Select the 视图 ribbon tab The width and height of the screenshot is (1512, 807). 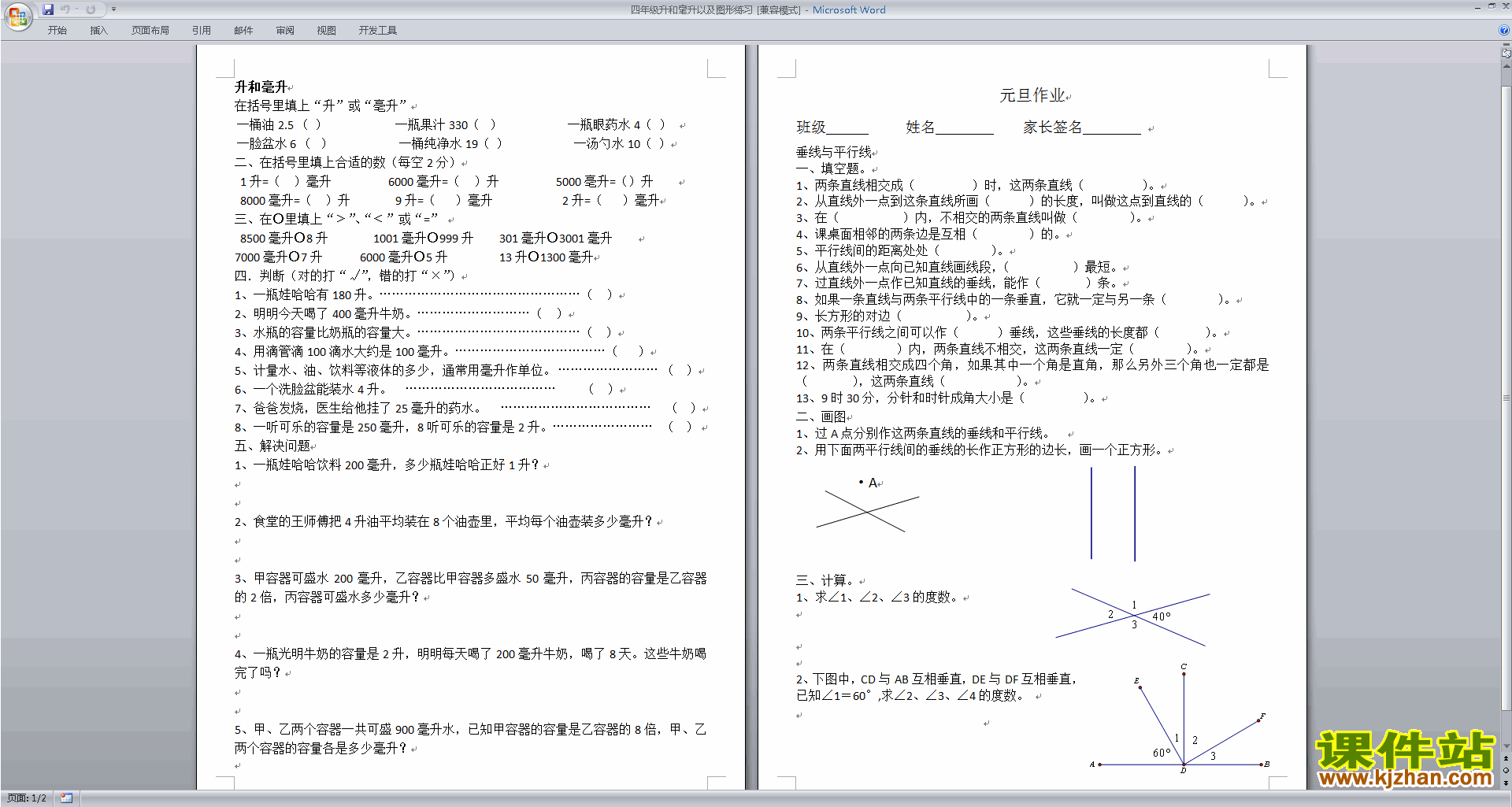327,31
